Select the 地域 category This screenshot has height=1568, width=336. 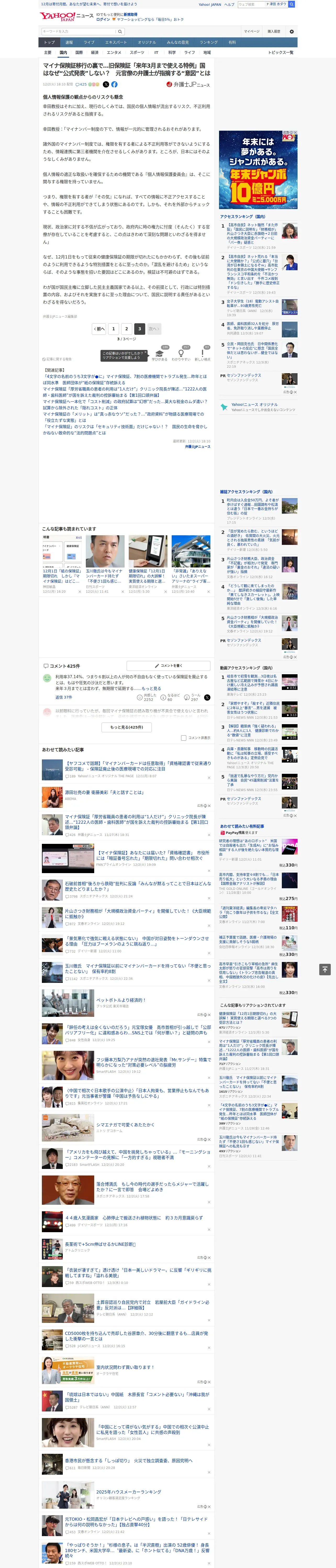pyautogui.click(x=207, y=53)
